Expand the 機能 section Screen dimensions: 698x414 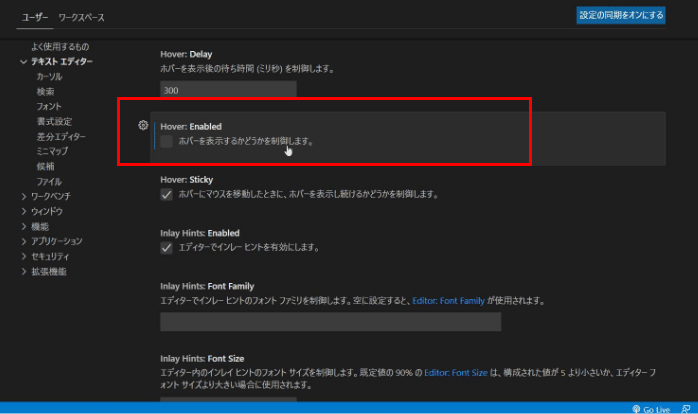point(24,226)
